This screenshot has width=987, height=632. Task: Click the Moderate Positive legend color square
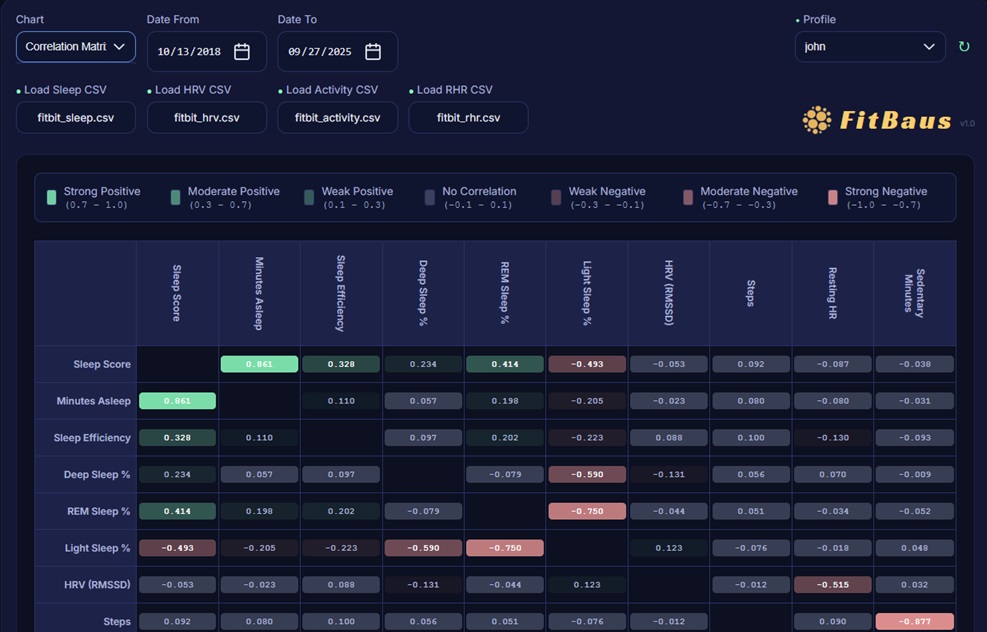(x=175, y=197)
